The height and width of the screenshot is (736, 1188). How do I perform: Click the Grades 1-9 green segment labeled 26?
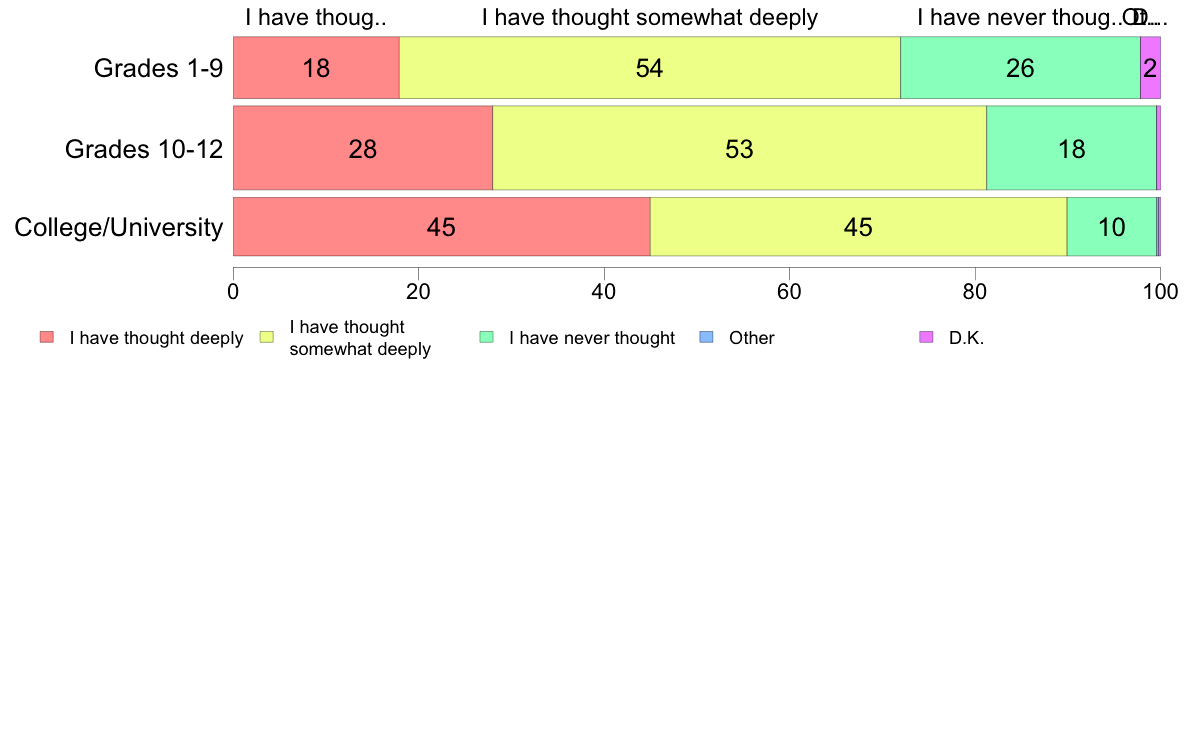(x=1020, y=67)
